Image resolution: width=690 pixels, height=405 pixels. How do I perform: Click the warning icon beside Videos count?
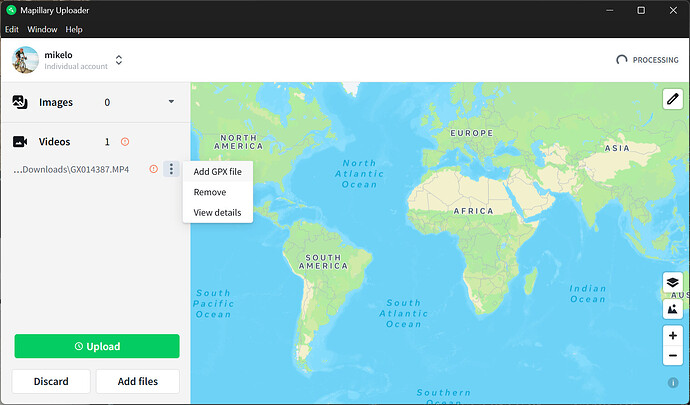pos(125,142)
